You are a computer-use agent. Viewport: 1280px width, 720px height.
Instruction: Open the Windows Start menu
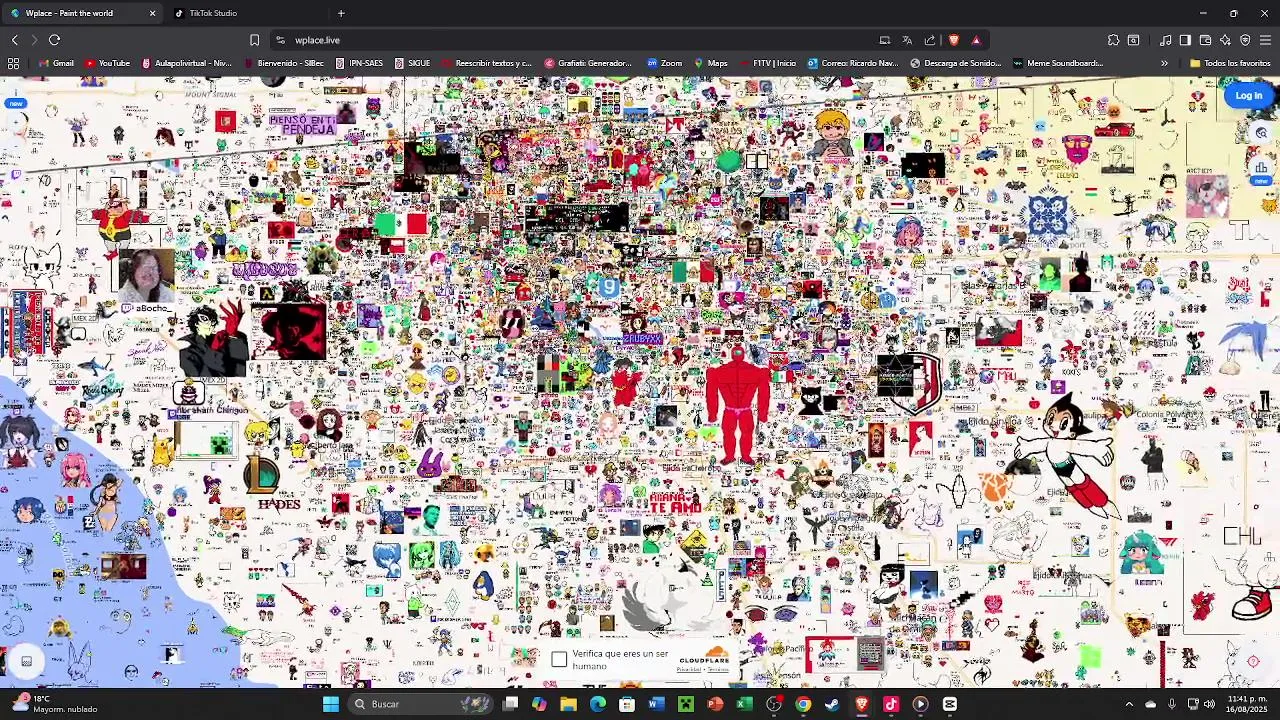[x=331, y=704]
